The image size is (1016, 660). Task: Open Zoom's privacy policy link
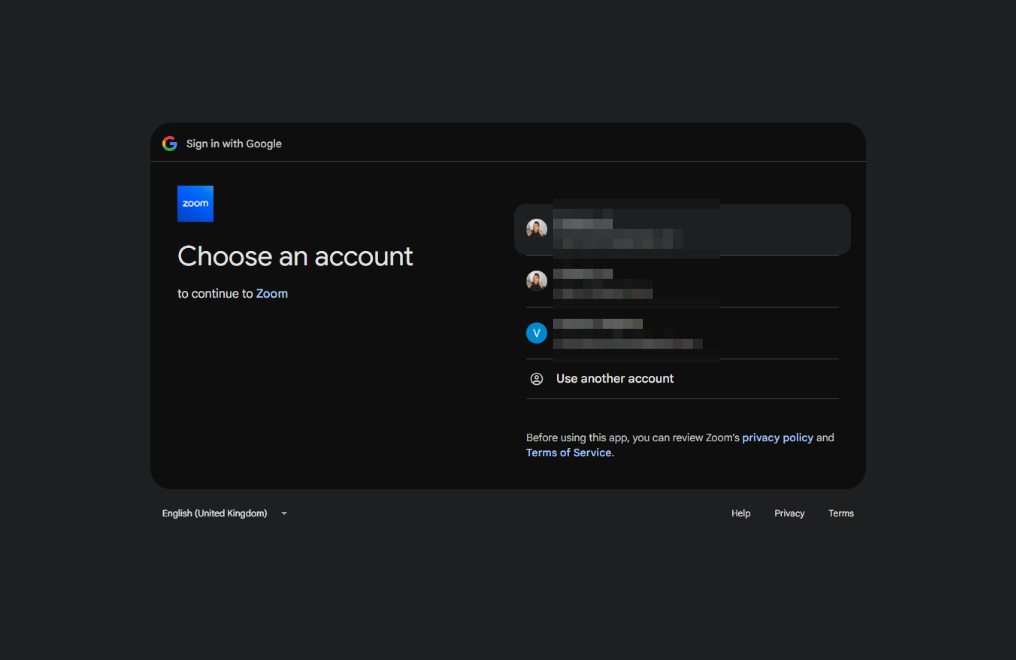777,438
